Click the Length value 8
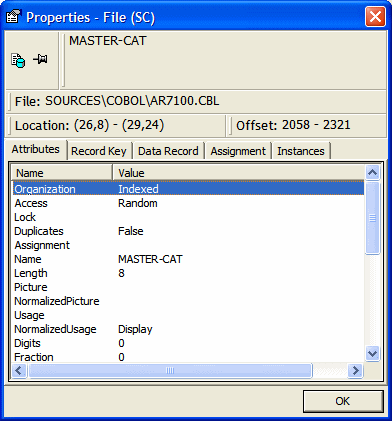The width and height of the screenshot is (392, 421). click(x=121, y=273)
